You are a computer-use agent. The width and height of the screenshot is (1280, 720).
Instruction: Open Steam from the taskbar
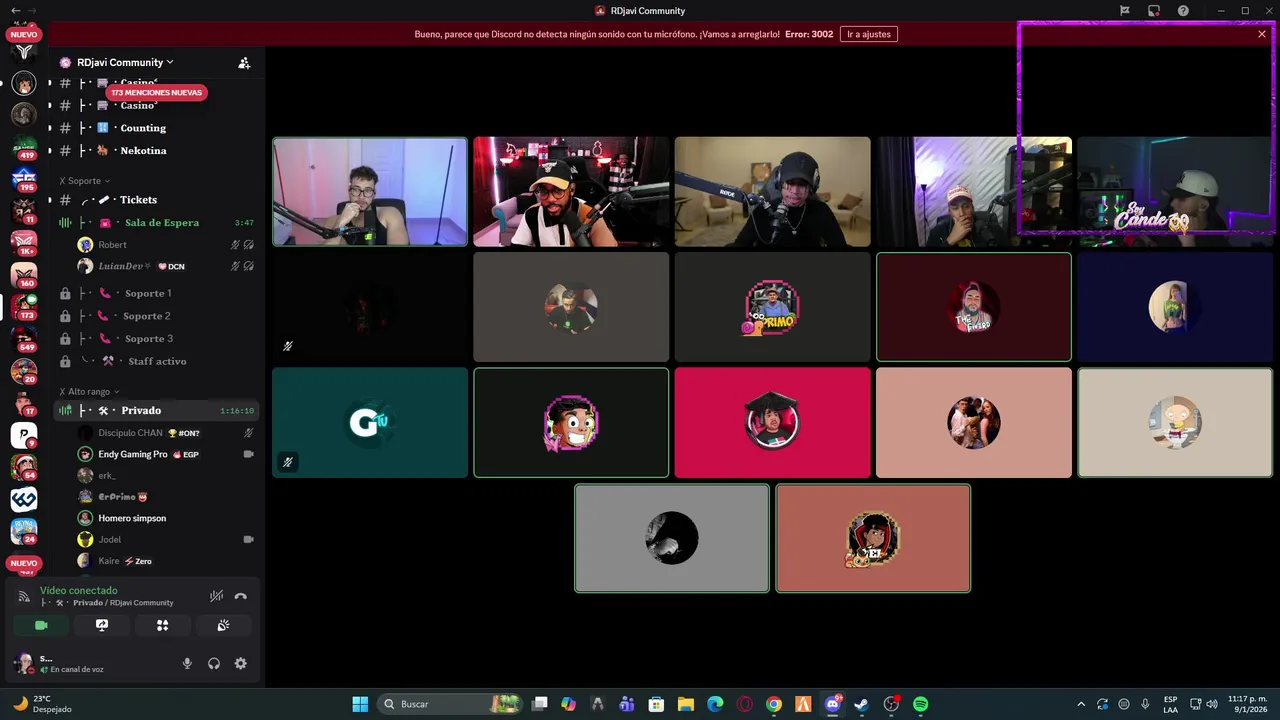pyautogui.click(x=861, y=704)
